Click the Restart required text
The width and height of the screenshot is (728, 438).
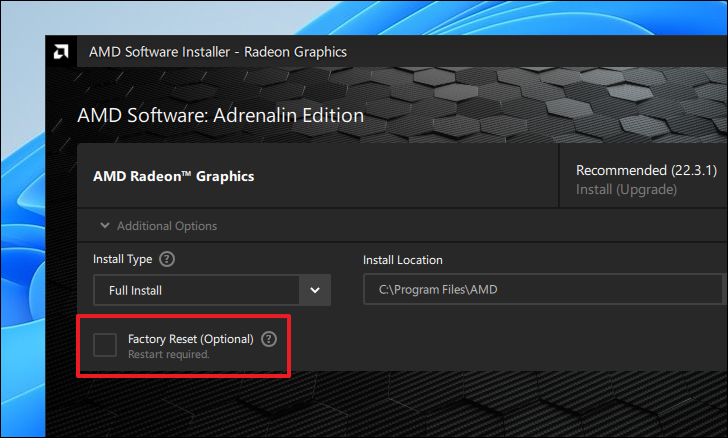point(169,354)
